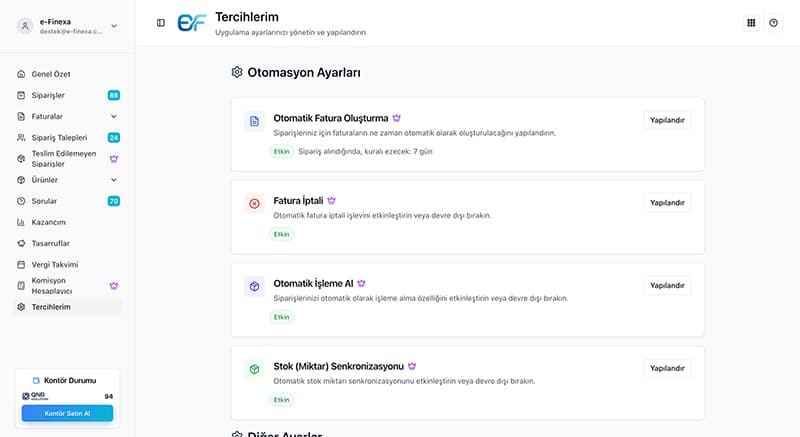The image size is (800, 437).
Task: Open the apps grid icon
Action: [751, 23]
